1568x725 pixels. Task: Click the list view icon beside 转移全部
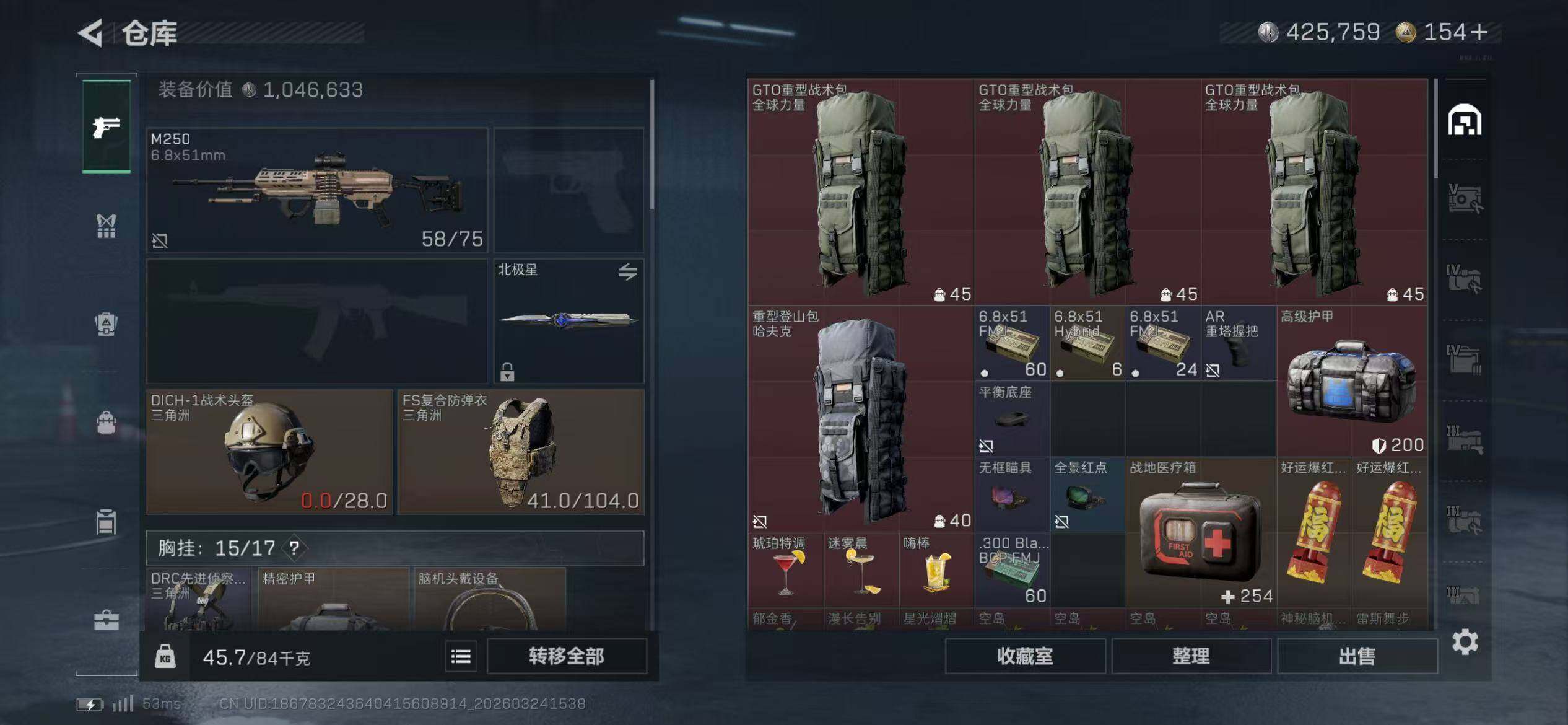click(461, 656)
